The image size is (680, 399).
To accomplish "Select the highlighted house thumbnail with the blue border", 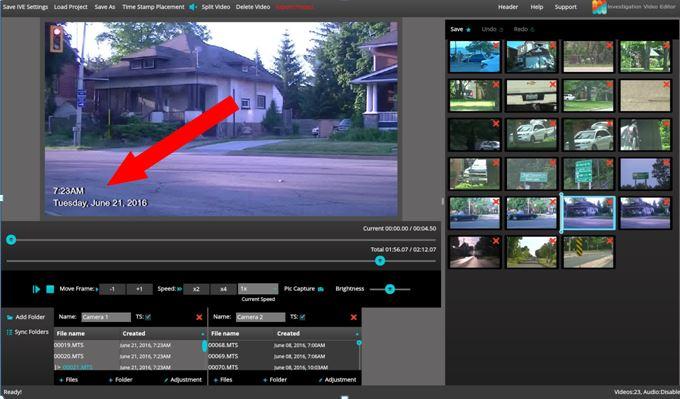I will pos(588,213).
